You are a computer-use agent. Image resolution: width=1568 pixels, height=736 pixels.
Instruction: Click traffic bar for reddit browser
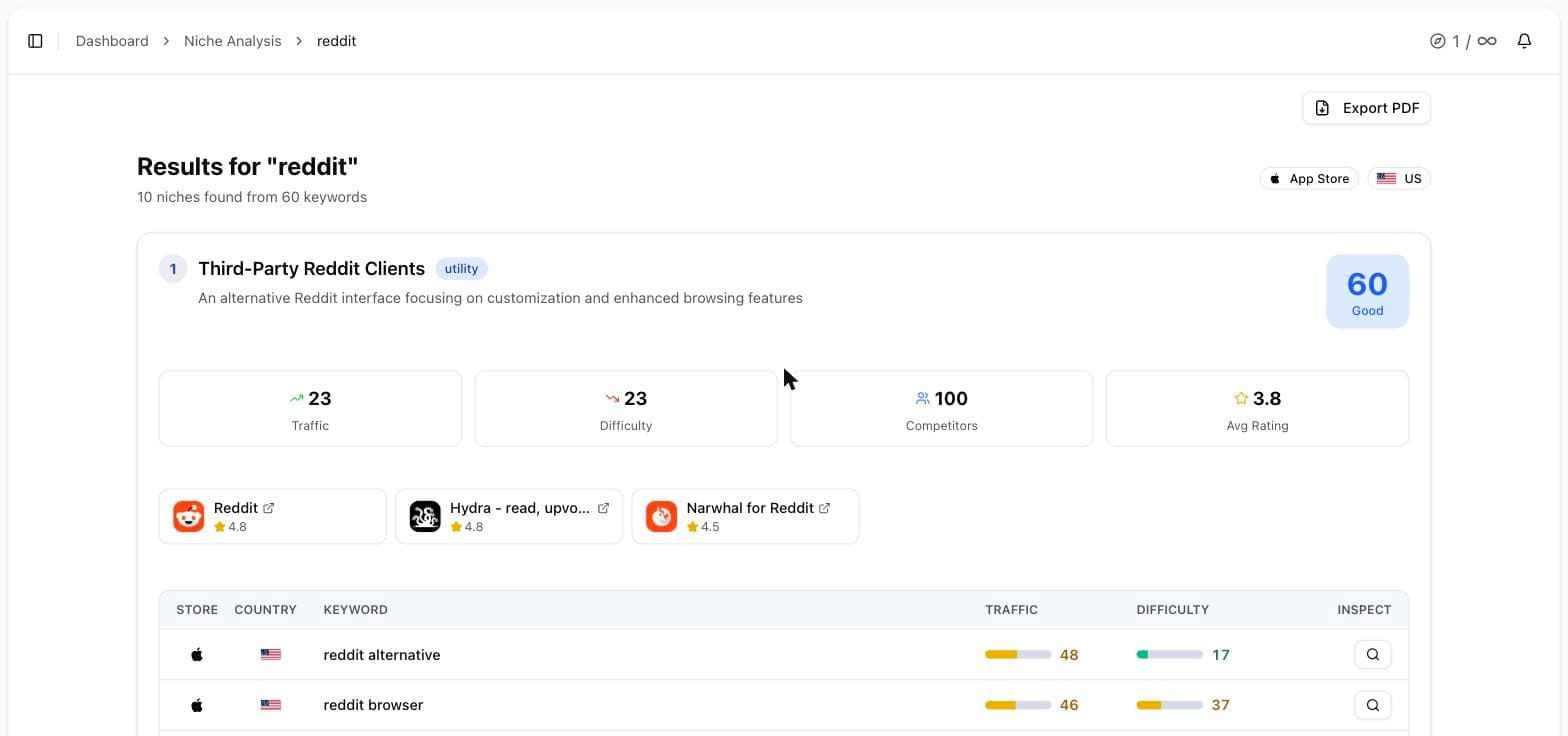[x=1018, y=705]
